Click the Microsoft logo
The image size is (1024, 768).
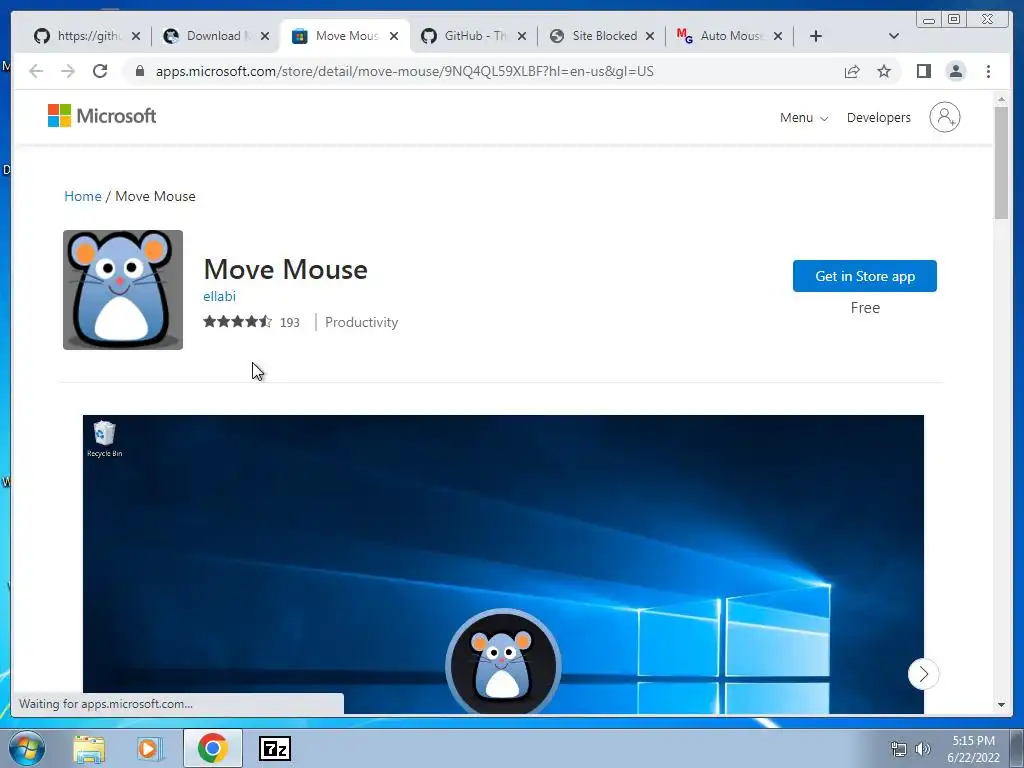tap(102, 116)
